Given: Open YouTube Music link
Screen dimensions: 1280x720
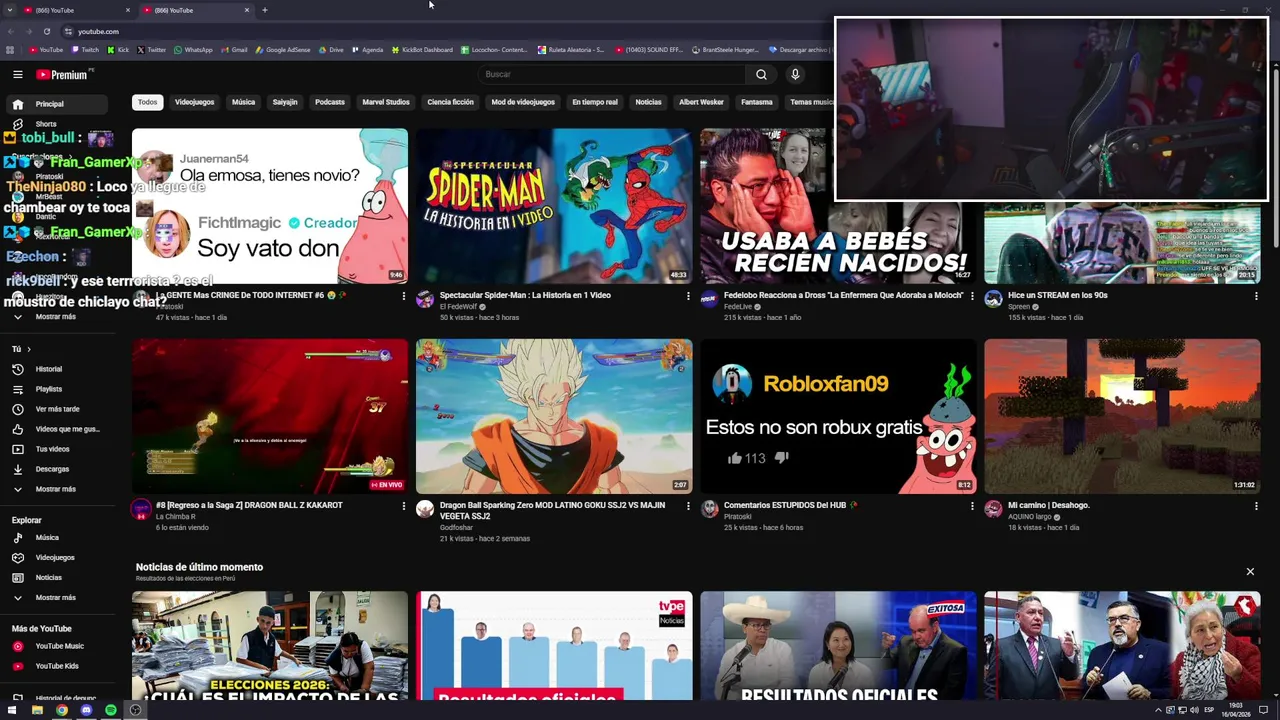Looking at the screenshot, I should click(57, 646).
